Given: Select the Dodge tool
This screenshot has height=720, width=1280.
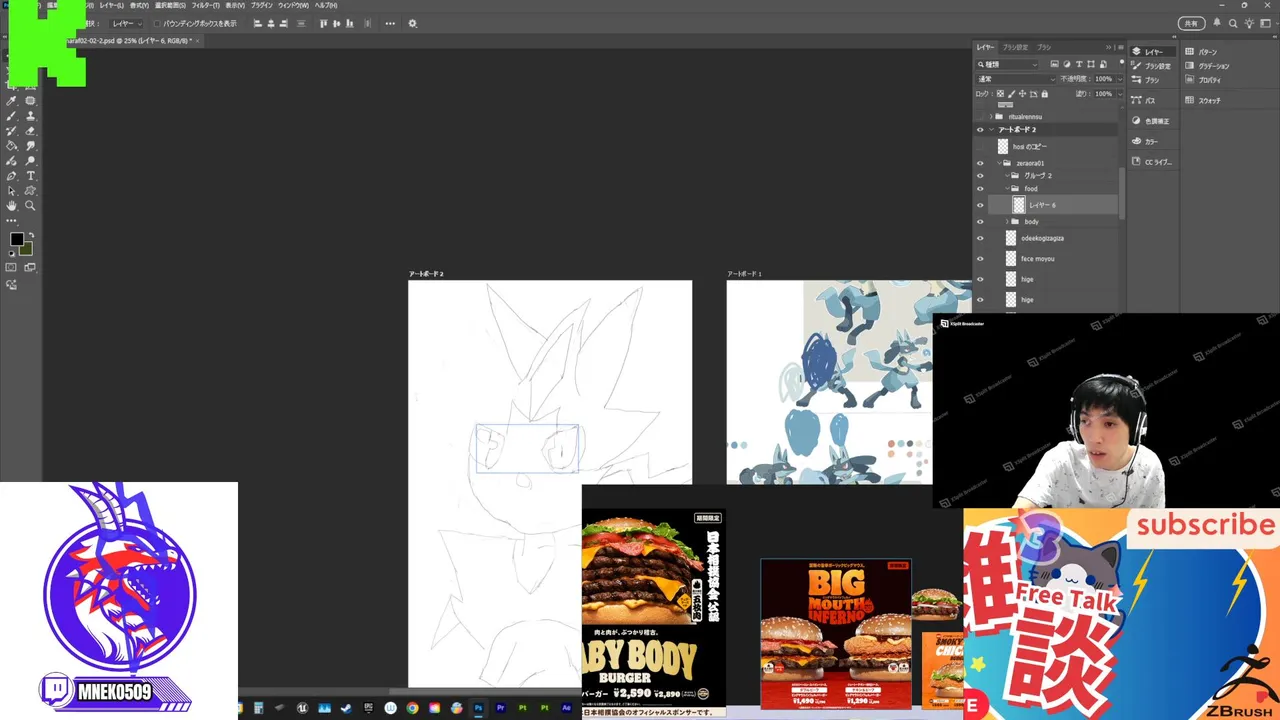Looking at the screenshot, I should (x=30, y=161).
